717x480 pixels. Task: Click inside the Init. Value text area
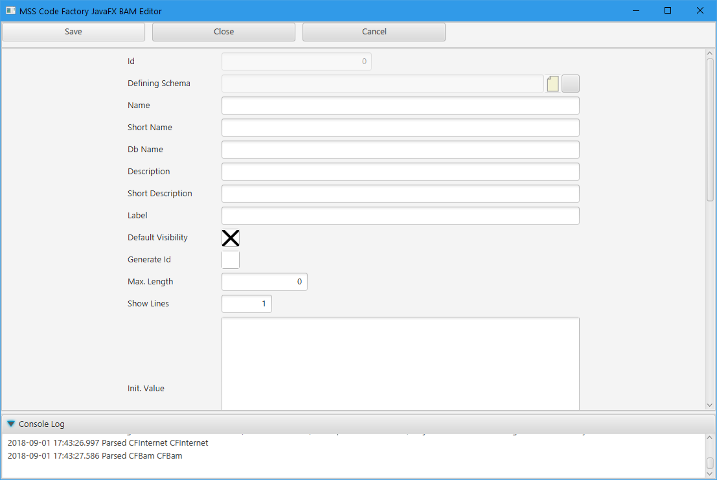400,365
